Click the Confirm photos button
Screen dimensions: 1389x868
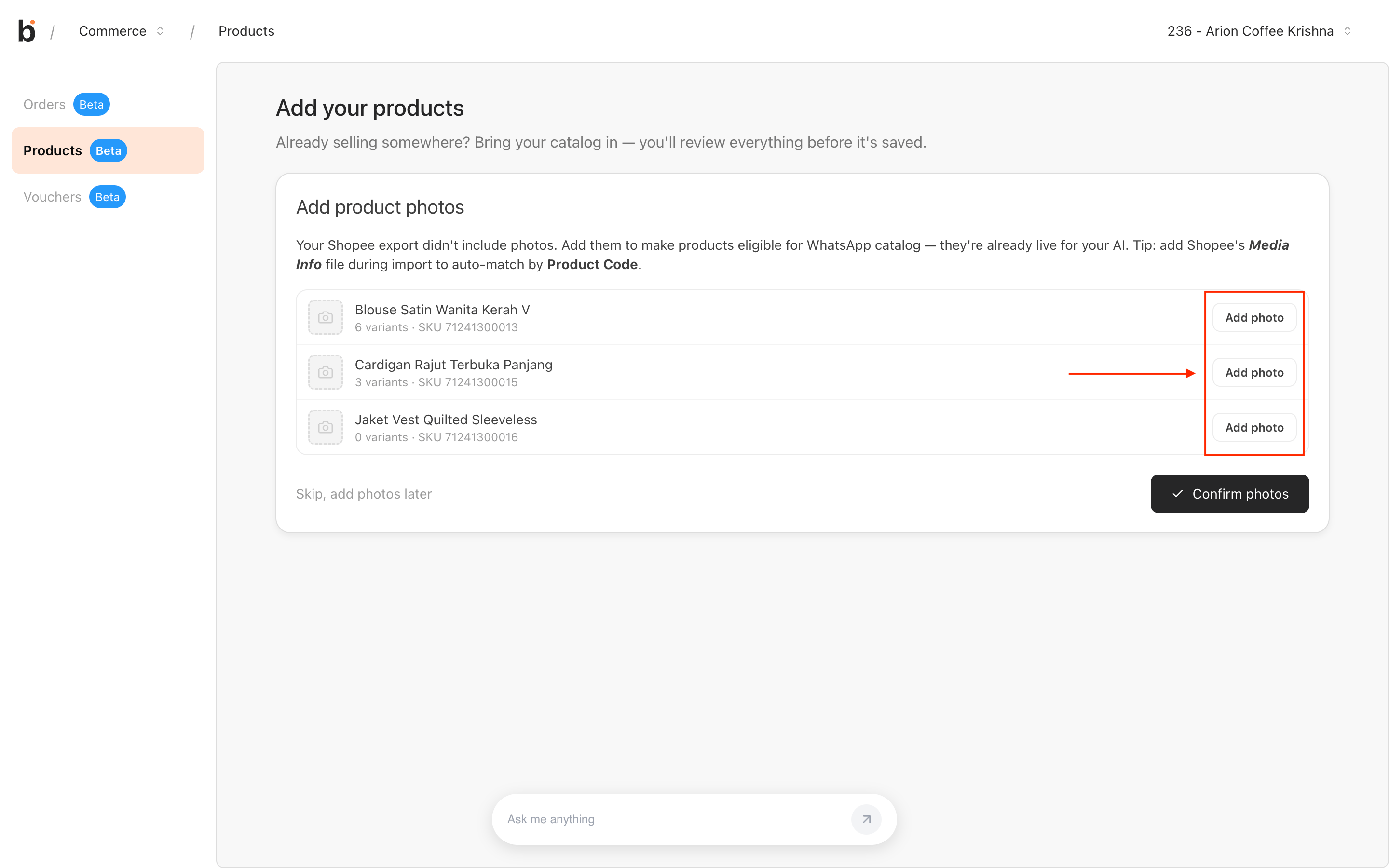(x=1229, y=494)
